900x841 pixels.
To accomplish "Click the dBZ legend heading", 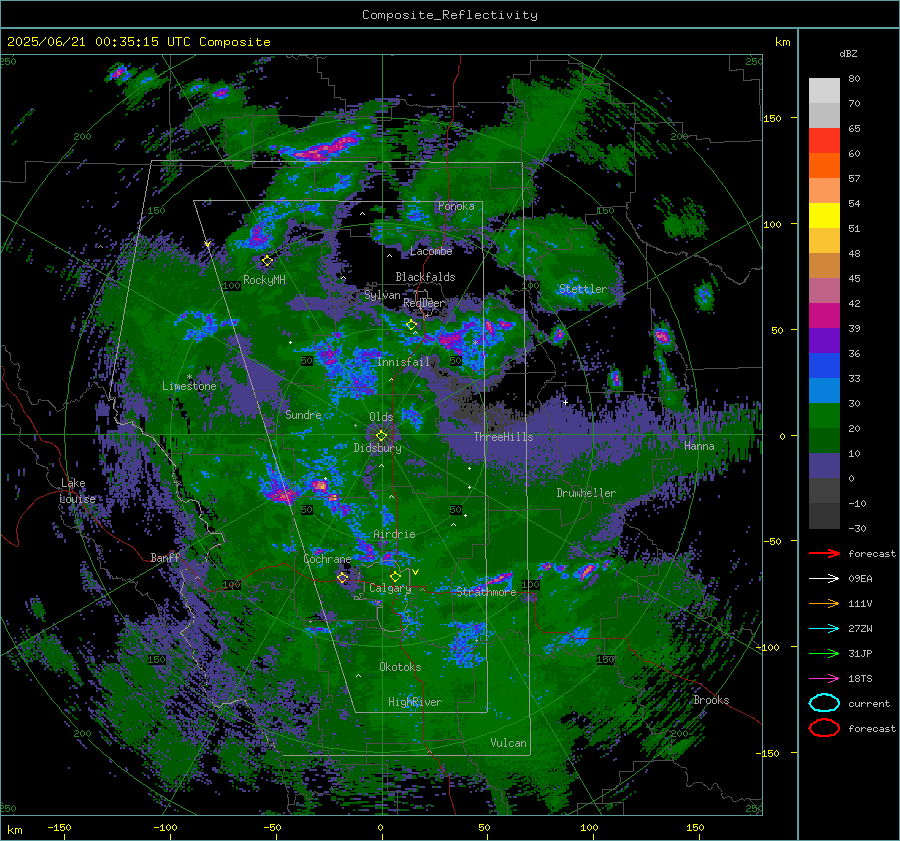I will coord(848,54).
